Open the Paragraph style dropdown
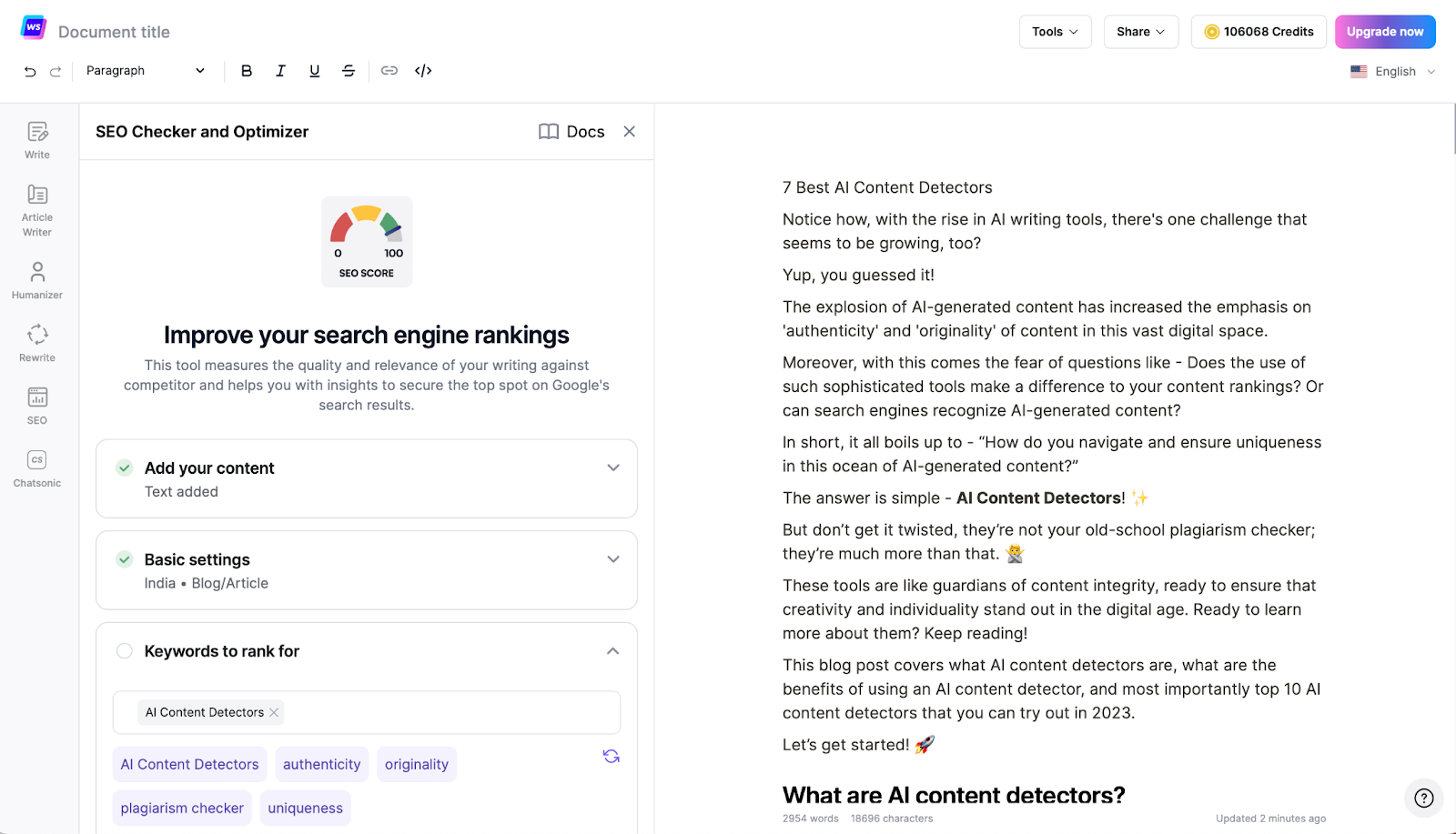 144,70
